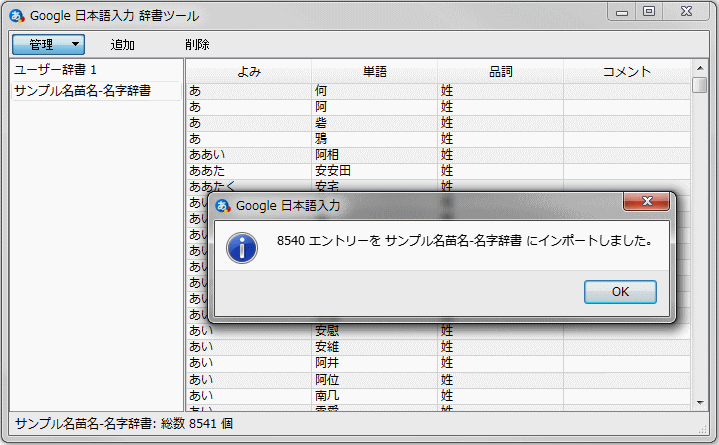Select the word cell 南几
The image size is (719, 445).
(375, 395)
